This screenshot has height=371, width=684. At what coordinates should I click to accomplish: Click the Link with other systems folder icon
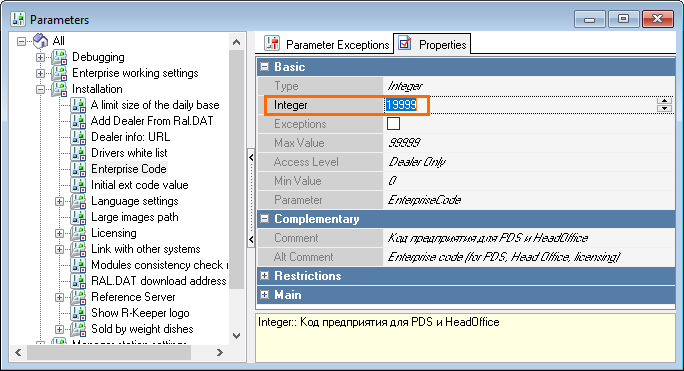coord(79,249)
